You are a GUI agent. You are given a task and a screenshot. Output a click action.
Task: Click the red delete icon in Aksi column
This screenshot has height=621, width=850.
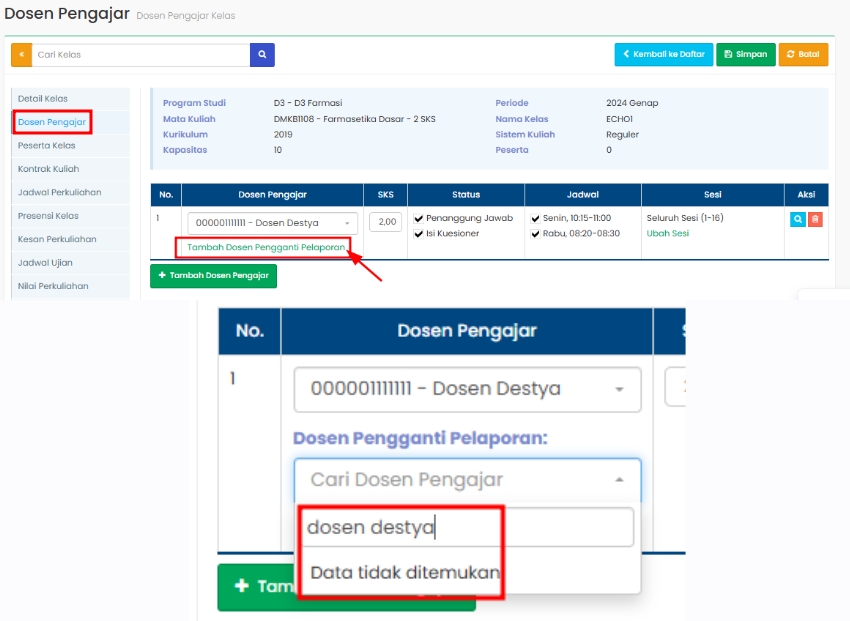815,219
